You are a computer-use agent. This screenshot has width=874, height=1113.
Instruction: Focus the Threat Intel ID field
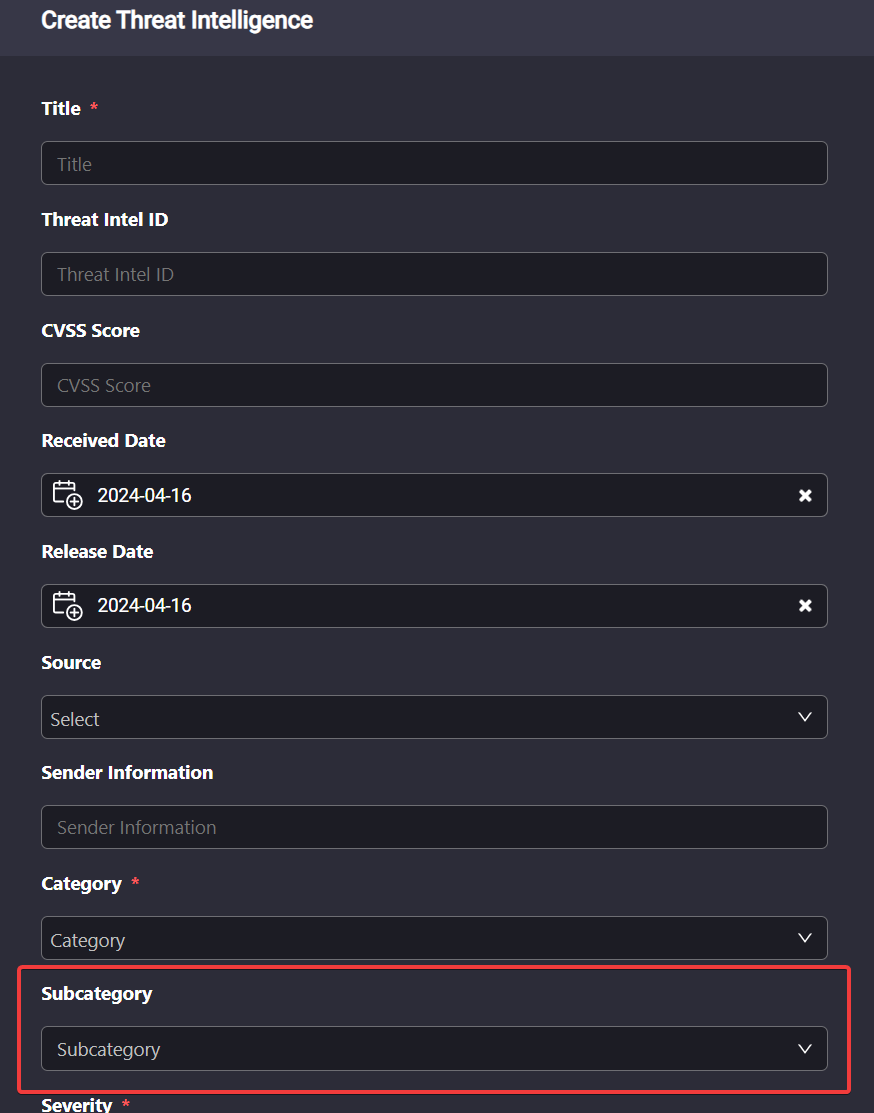pyautogui.click(x=434, y=274)
